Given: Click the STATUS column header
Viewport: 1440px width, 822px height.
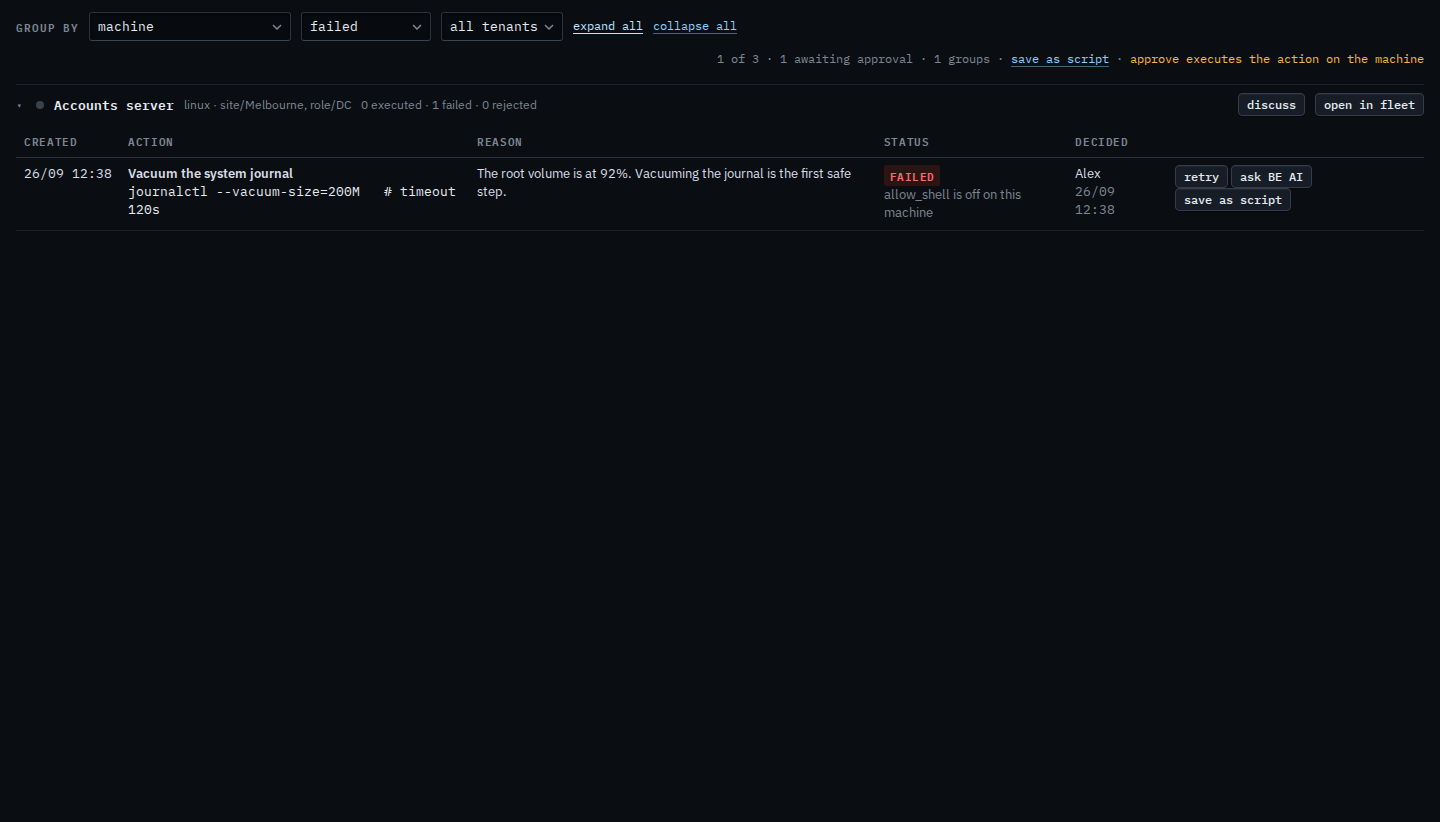Looking at the screenshot, I should pos(907,142).
